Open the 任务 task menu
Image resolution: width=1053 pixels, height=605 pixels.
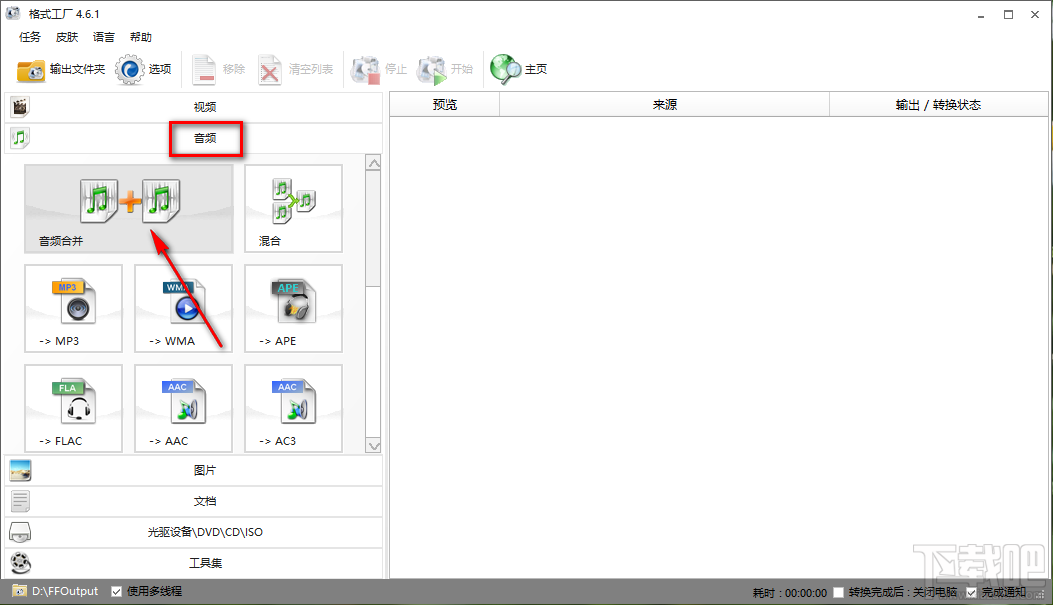[x=30, y=37]
